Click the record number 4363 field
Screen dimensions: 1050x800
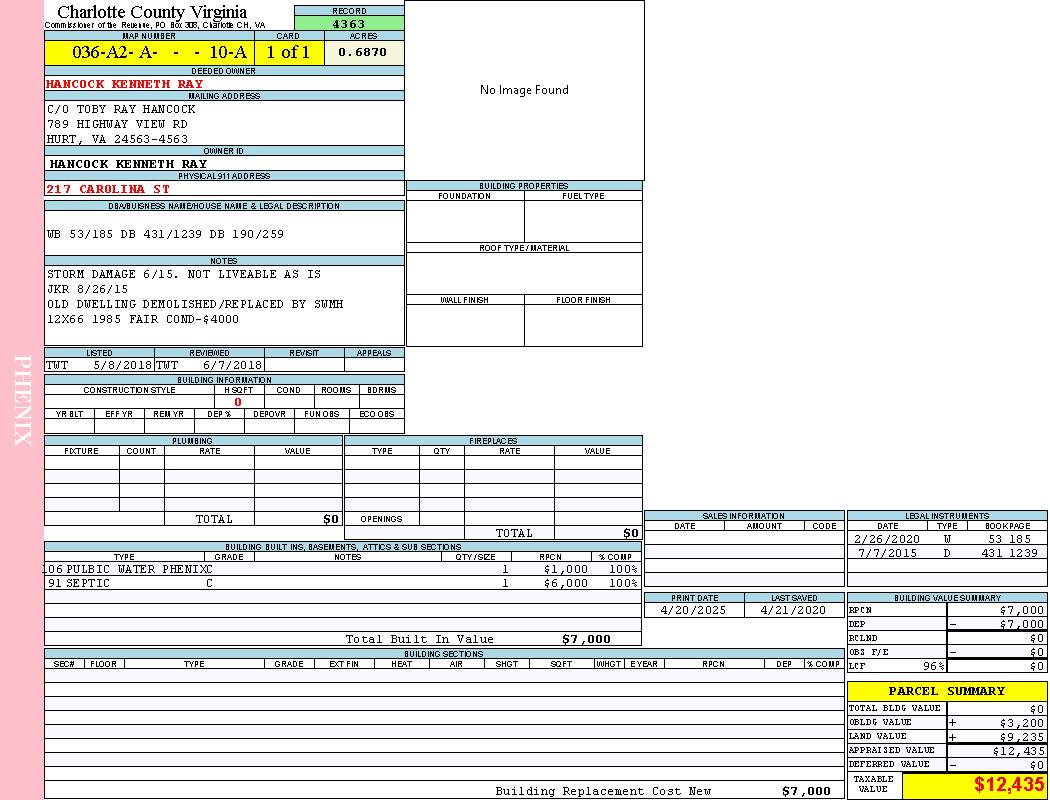point(349,24)
